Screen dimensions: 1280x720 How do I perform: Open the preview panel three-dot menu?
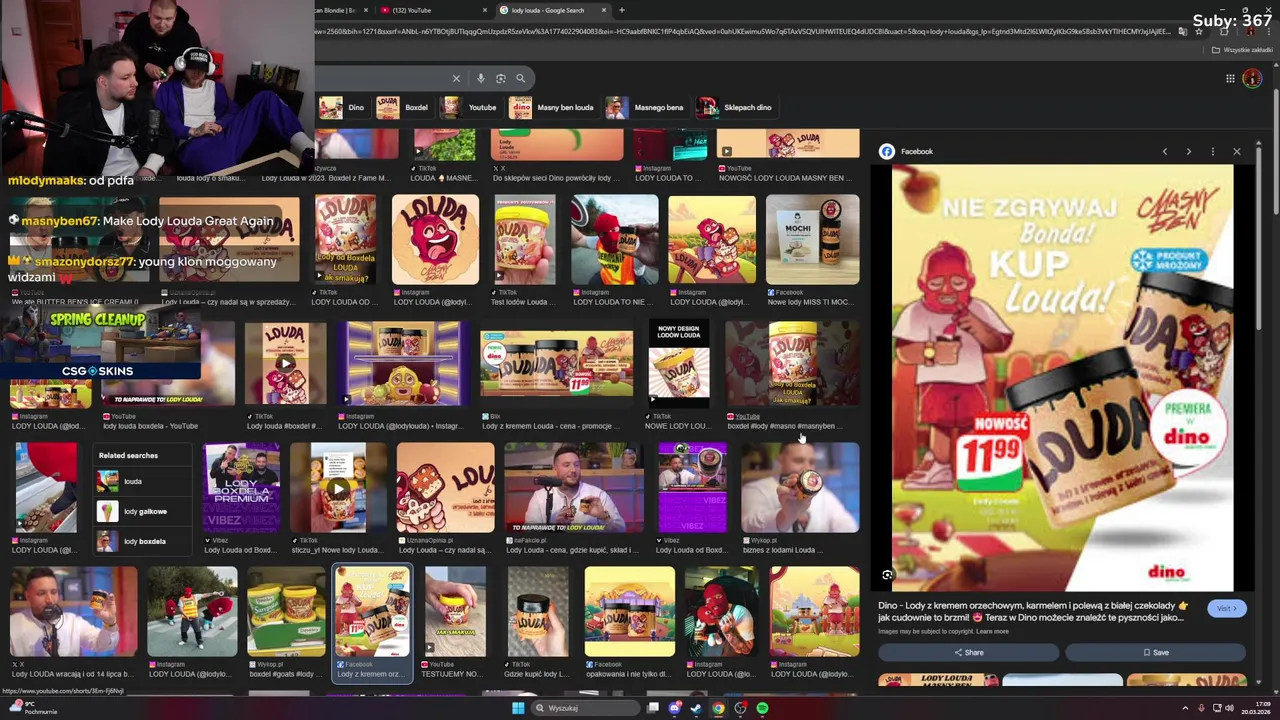coord(1212,151)
